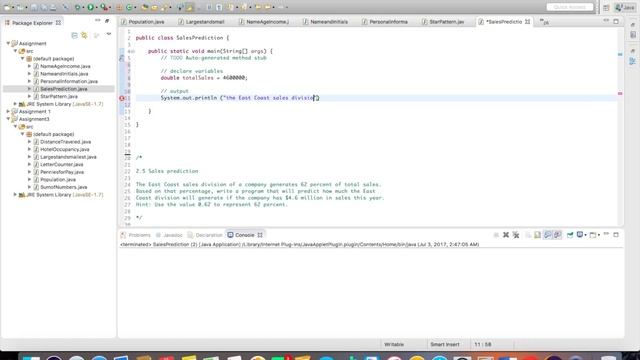The width and height of the screenshot is (640, 360).
Task: Expand the Assignment 1 project
Action: (8, 111)
